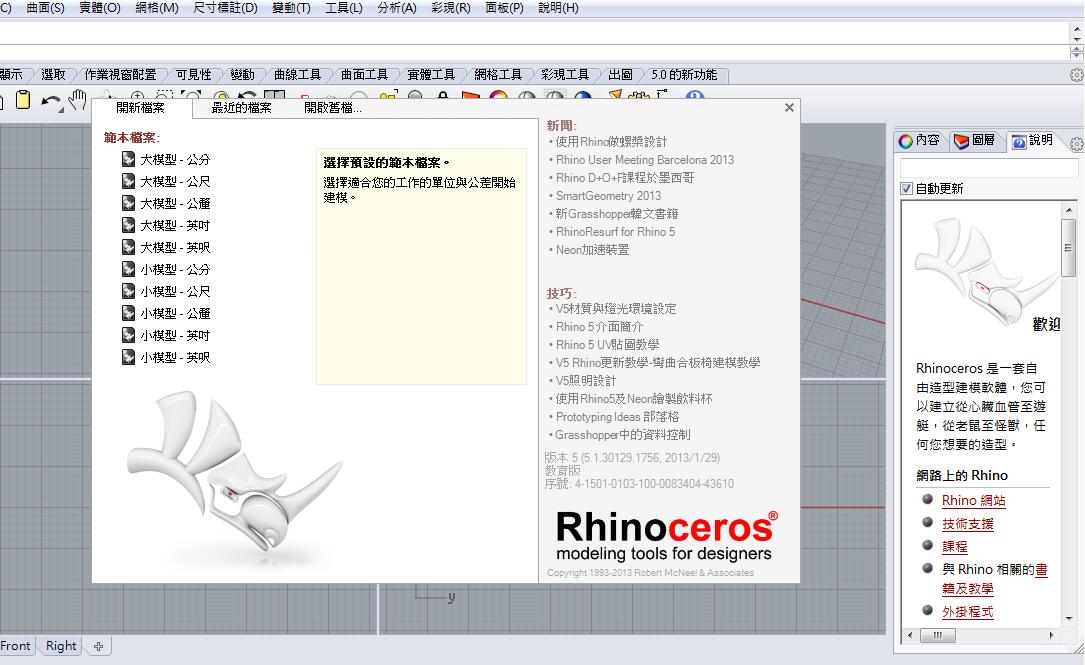This screenshot has height=665, width=1085.
Task: Choose the 大模型 - 英吋 template
Action: (x=166, y=226)
